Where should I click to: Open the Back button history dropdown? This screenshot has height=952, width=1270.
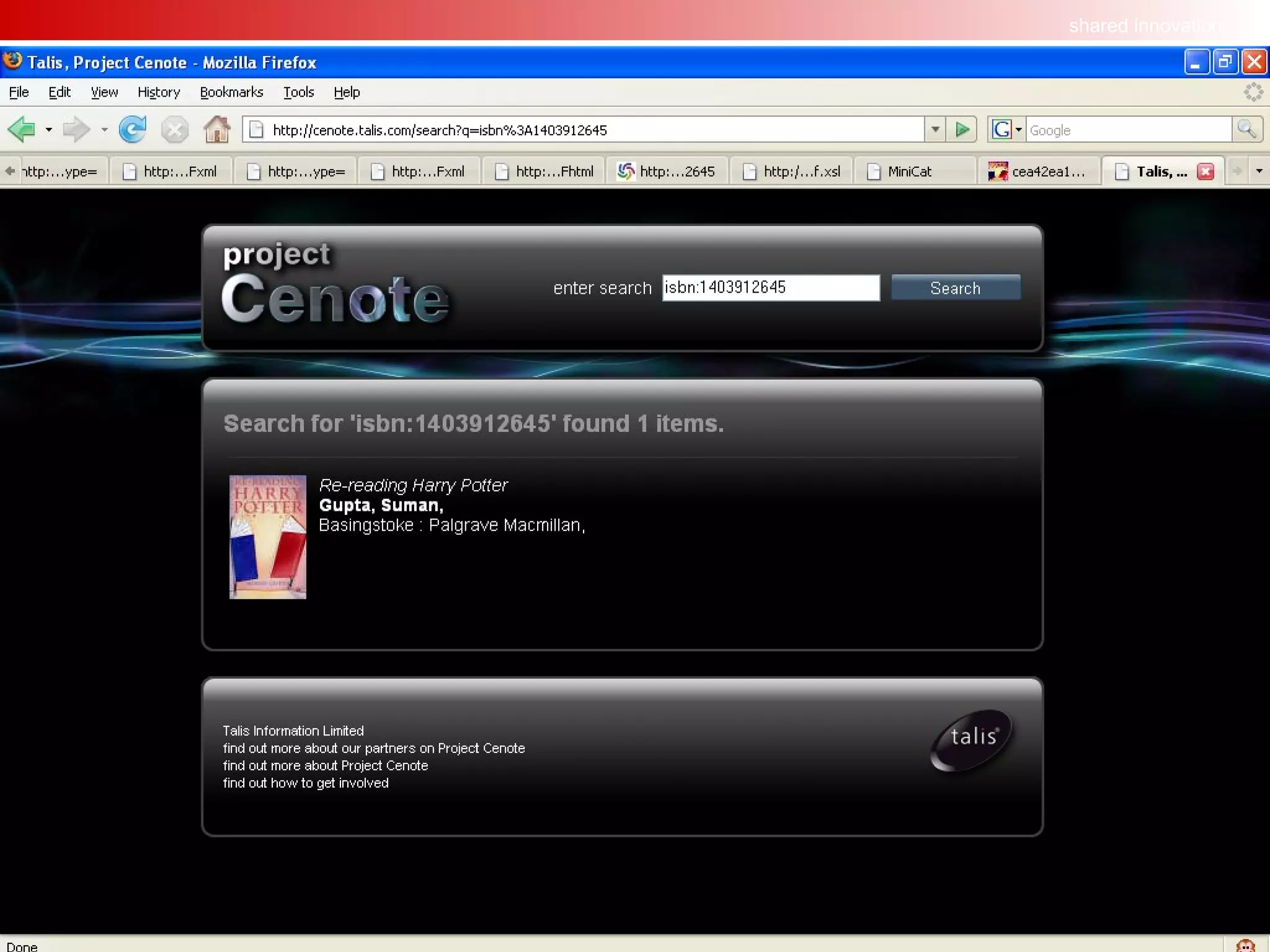tap(48, 130)
